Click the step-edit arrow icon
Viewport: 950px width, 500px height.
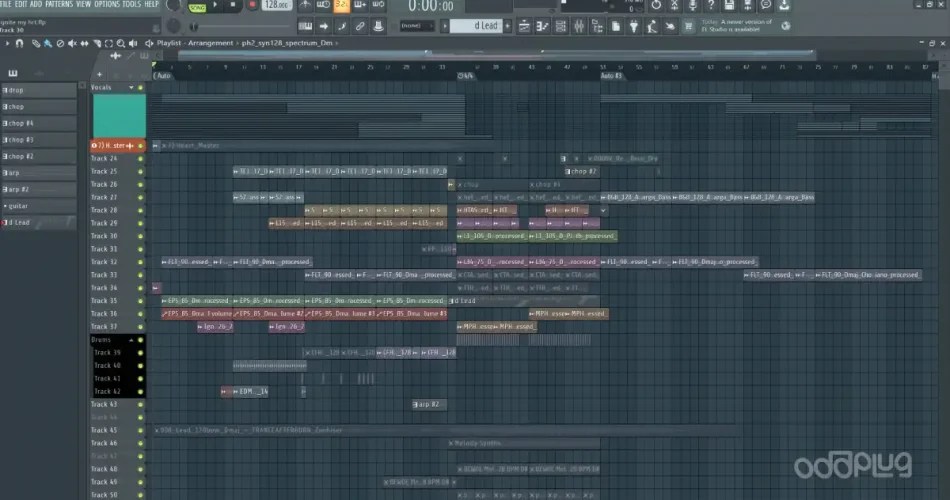point(324,26)
